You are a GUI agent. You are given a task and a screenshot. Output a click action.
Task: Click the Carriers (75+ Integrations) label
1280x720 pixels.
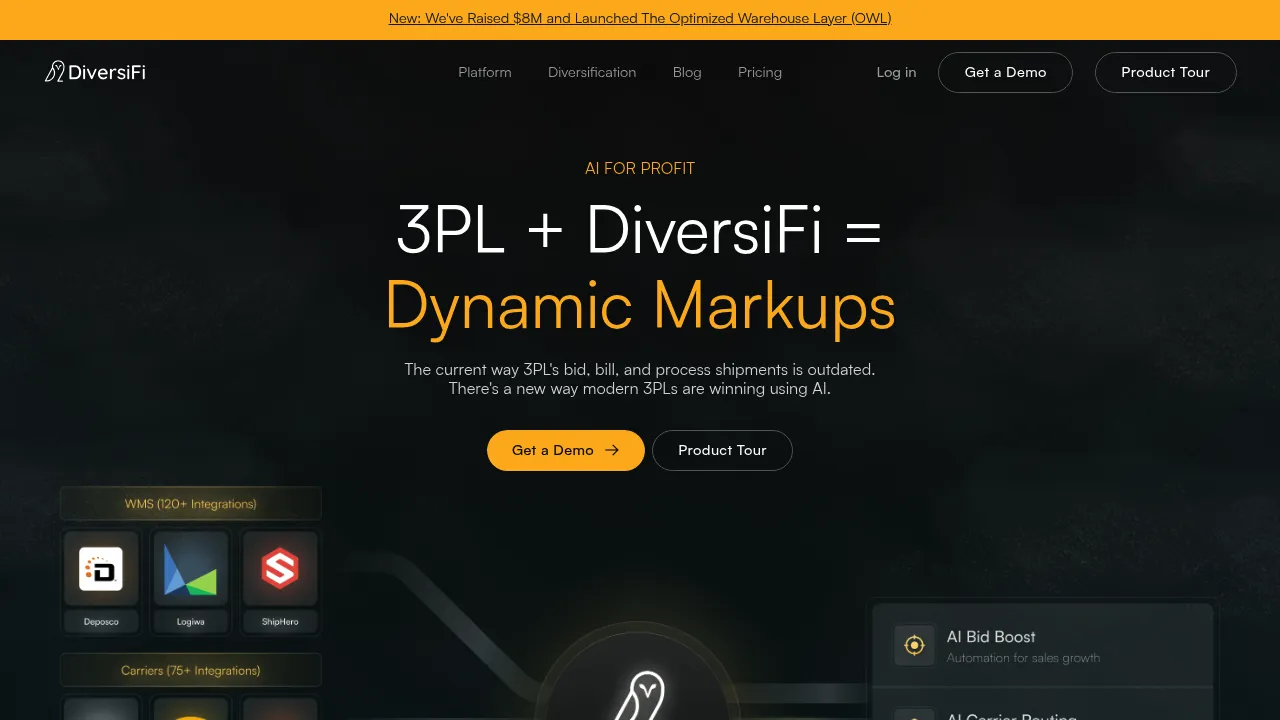coord(191,670)
